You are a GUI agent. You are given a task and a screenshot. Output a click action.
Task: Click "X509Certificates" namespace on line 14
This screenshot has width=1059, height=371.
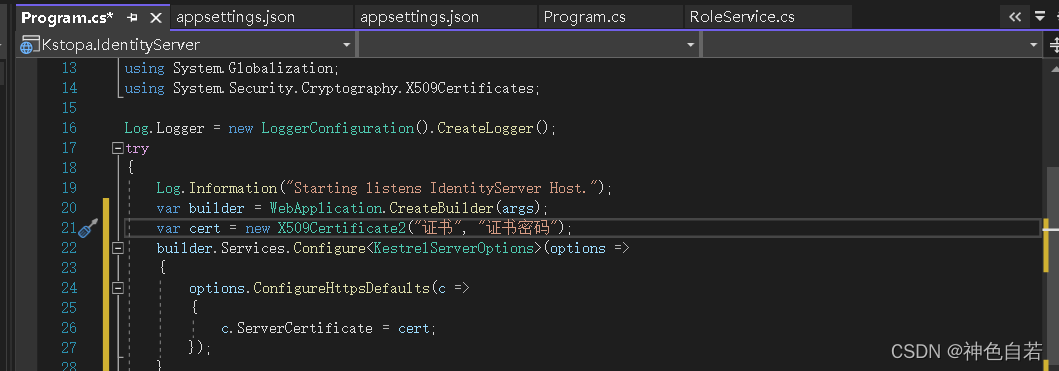470,88
